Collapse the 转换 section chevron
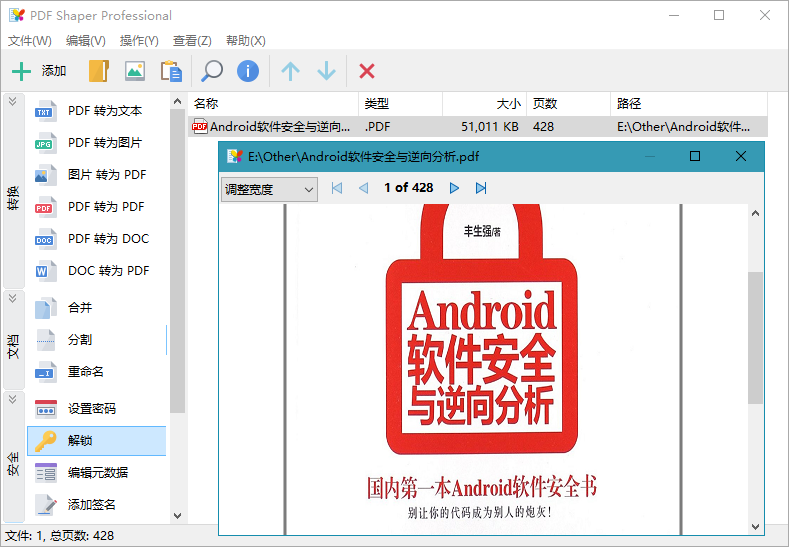 13,102
